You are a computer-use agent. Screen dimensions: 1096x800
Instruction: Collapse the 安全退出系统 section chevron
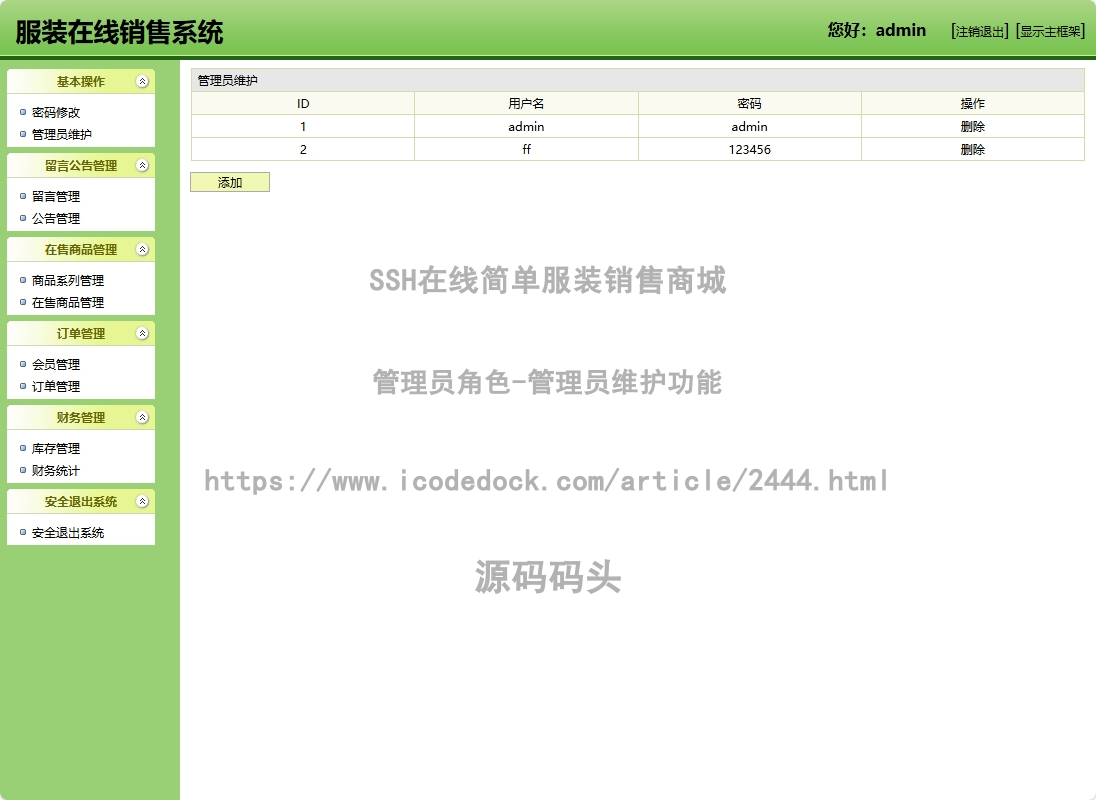(142, 501)
